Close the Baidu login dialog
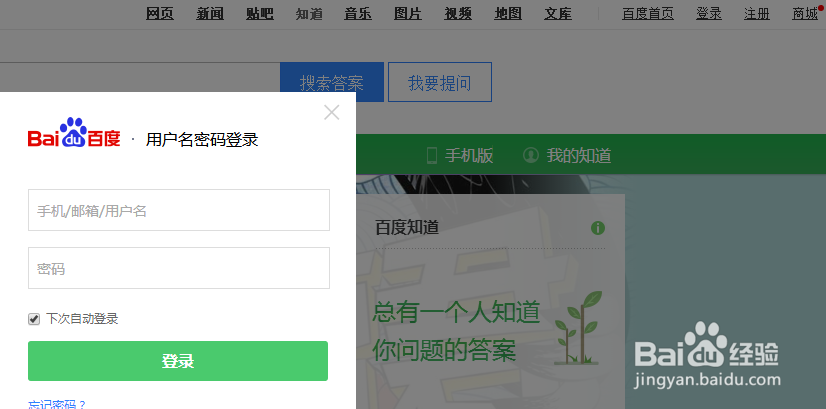 pos(331,112)
